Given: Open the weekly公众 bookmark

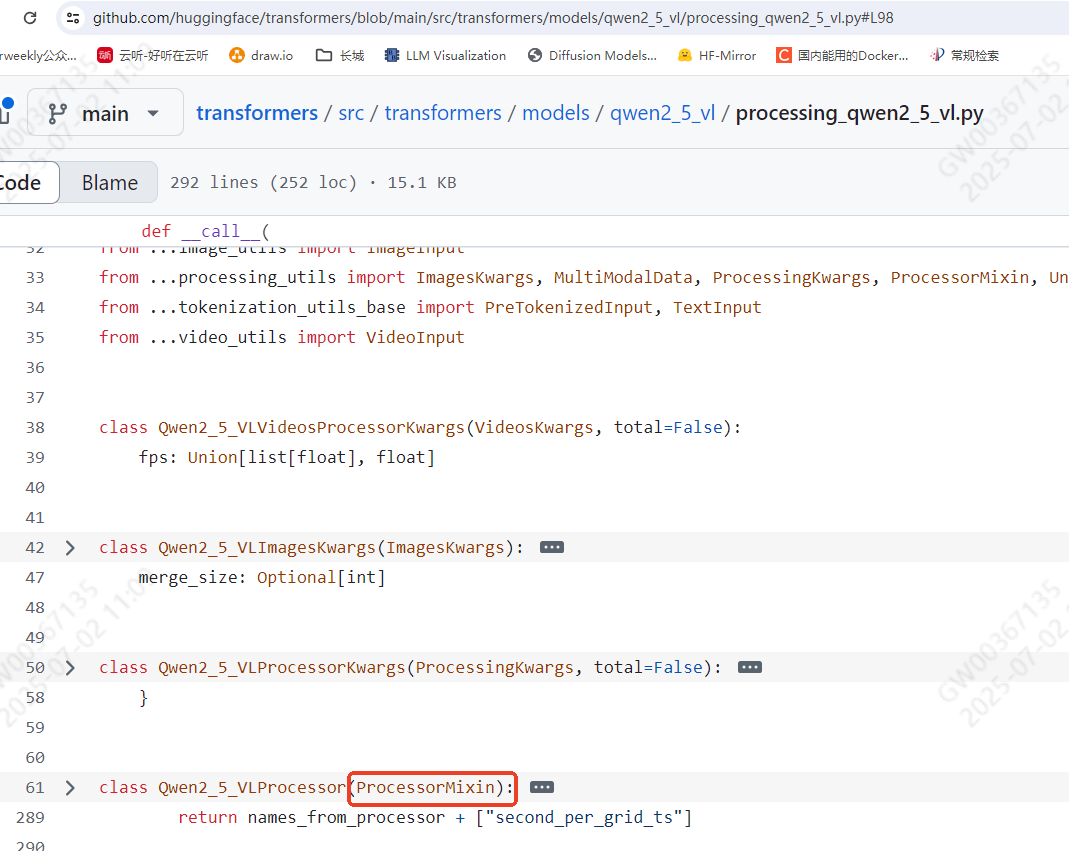Looking at the screenshot, I should coord(38,55).
